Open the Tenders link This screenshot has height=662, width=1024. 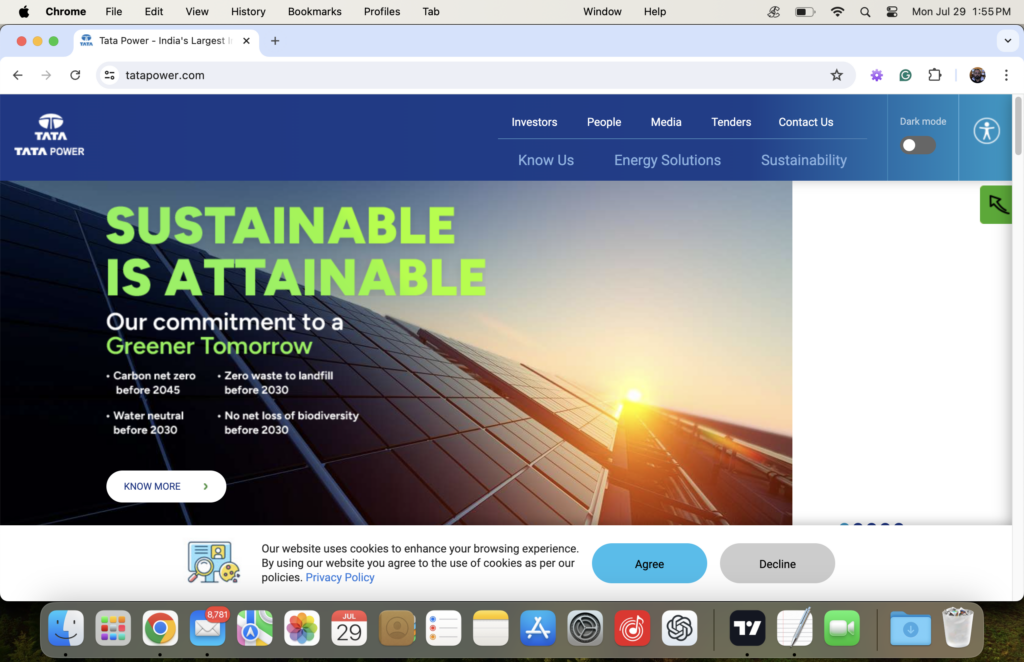[x=731, y=122]
